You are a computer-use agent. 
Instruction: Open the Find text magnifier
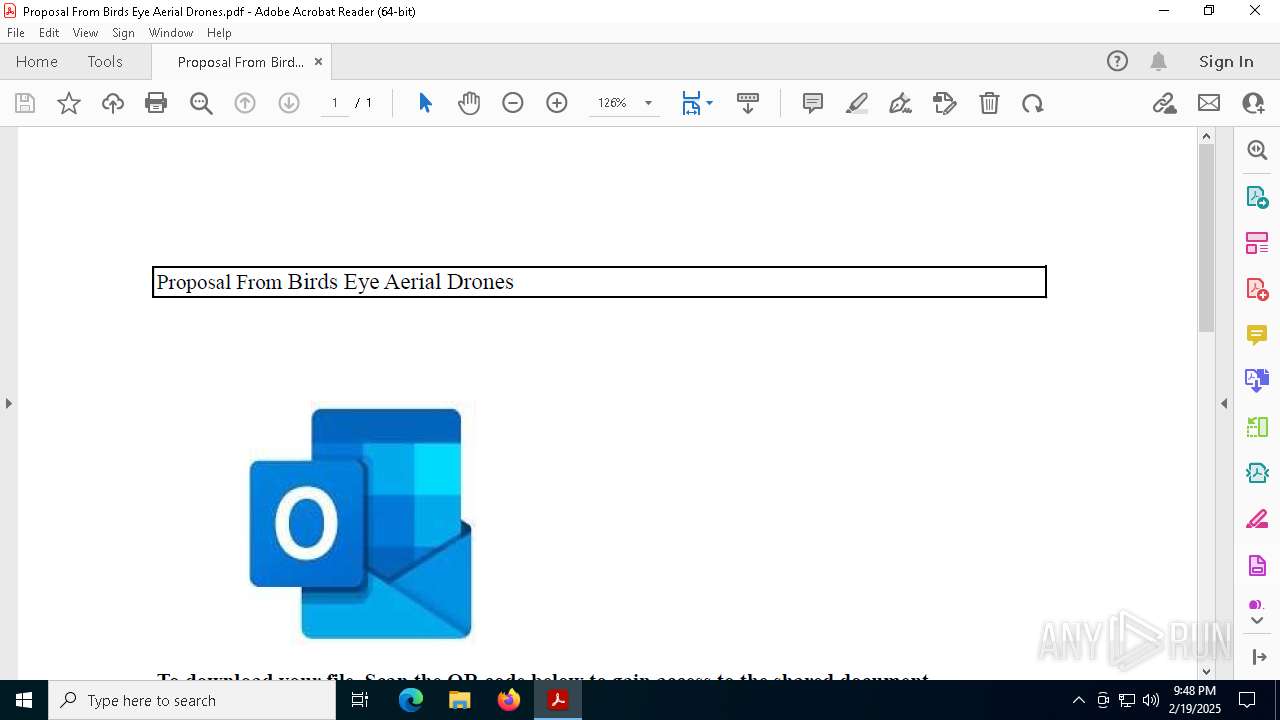click(201, 103)
